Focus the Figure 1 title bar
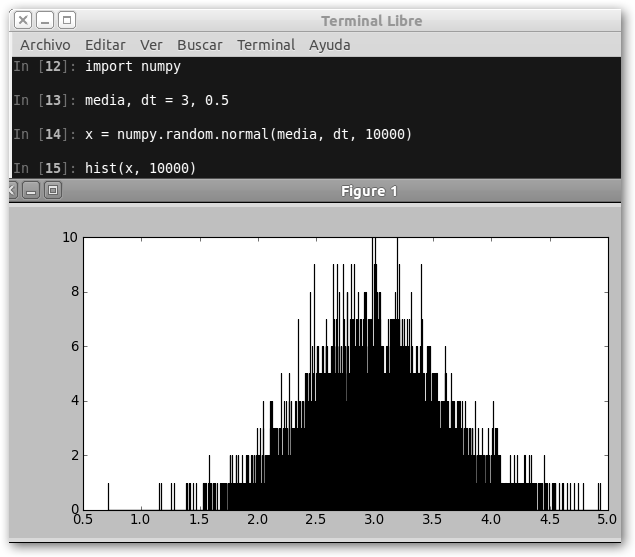Viewport: 635px width, 557px height. pyautogui.click(x=369, y=191)
